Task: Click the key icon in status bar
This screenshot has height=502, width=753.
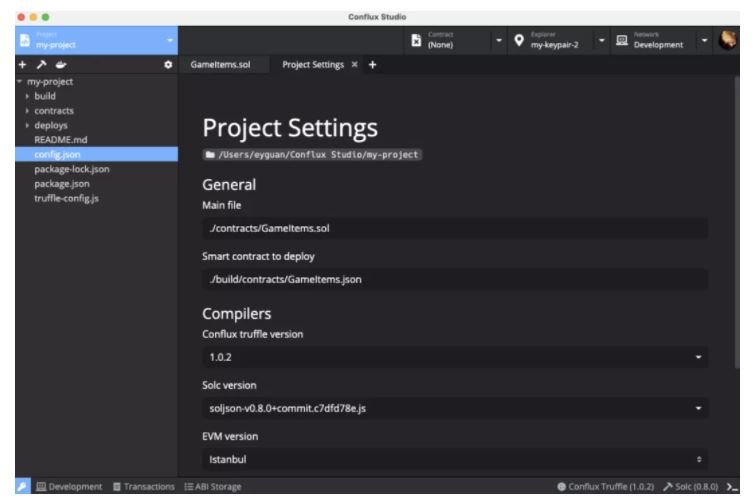Action: tap(23, 486)
